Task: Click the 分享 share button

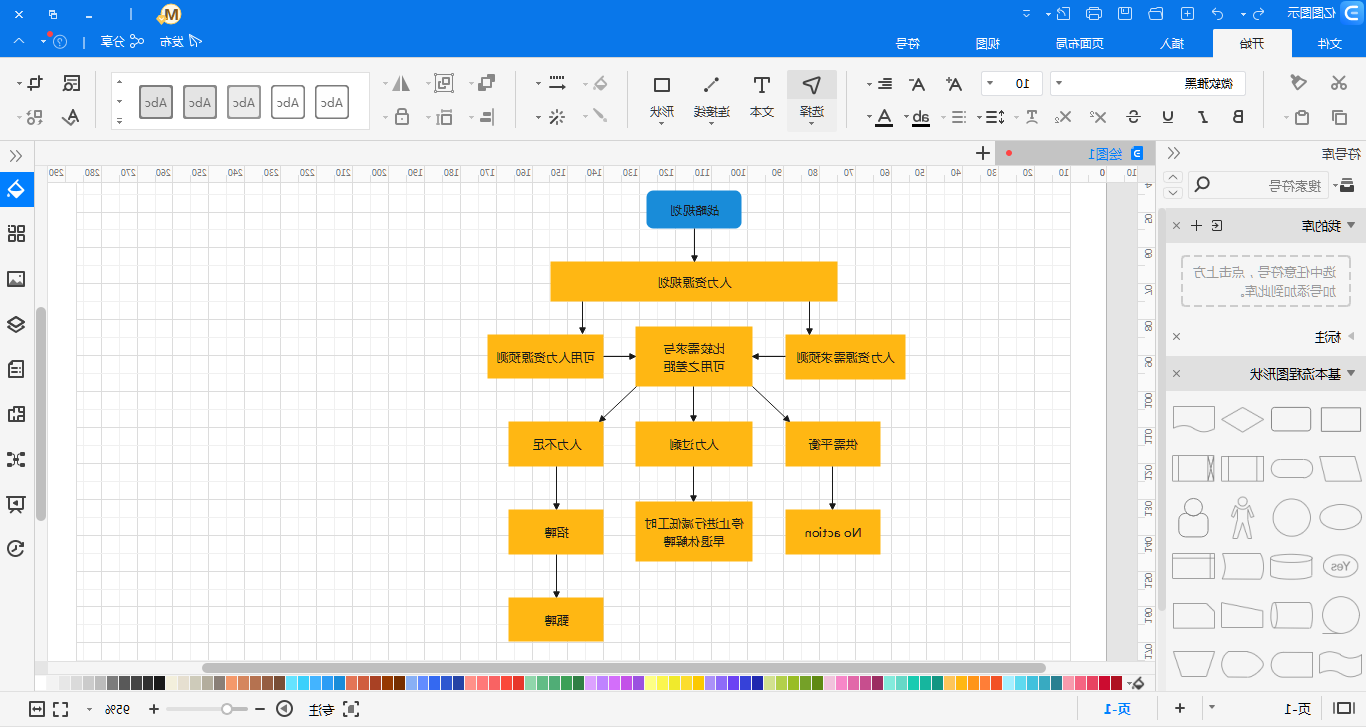Action: (x=122, y=42)
